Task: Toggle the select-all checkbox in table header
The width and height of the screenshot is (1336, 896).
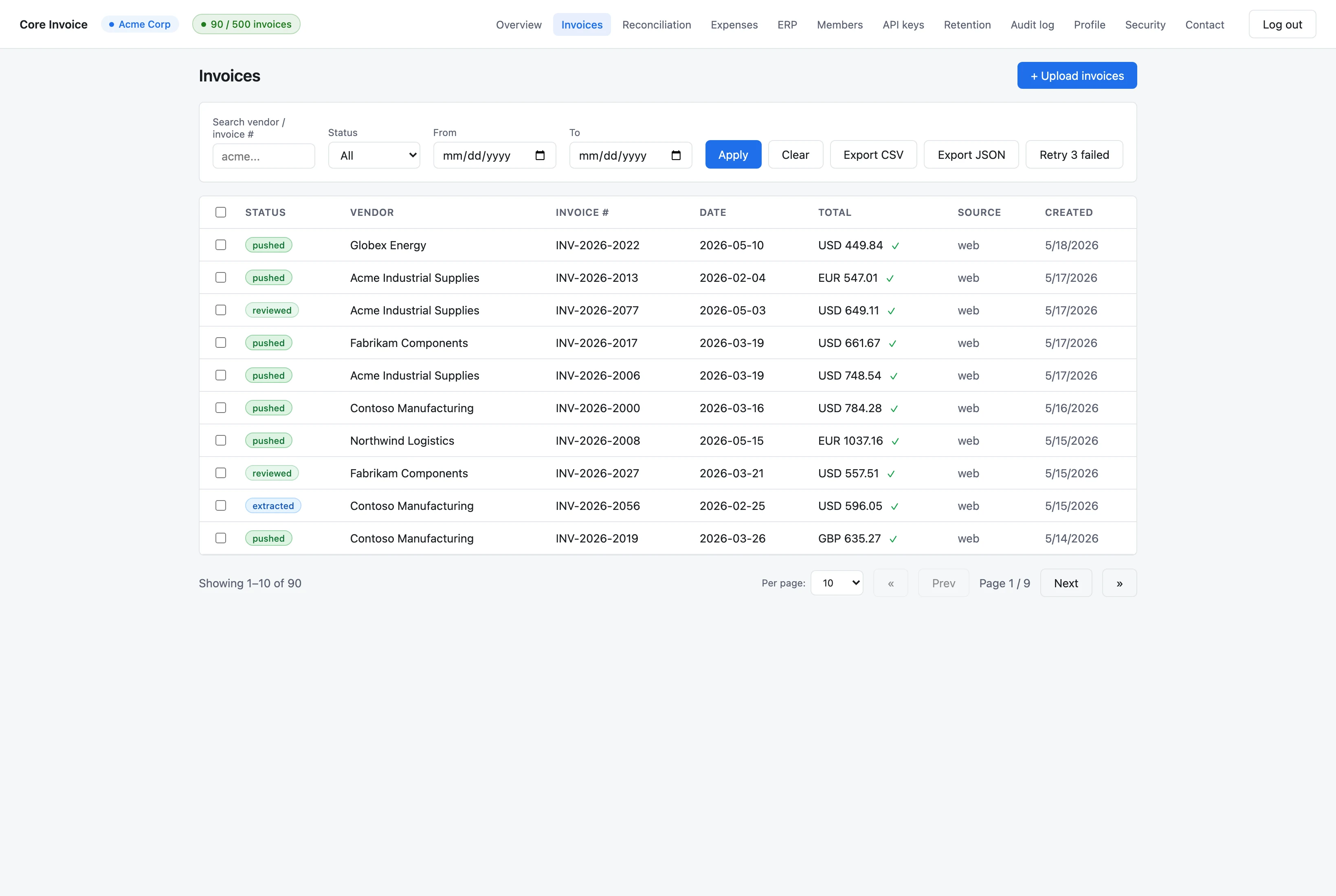Action: (221, 212)
